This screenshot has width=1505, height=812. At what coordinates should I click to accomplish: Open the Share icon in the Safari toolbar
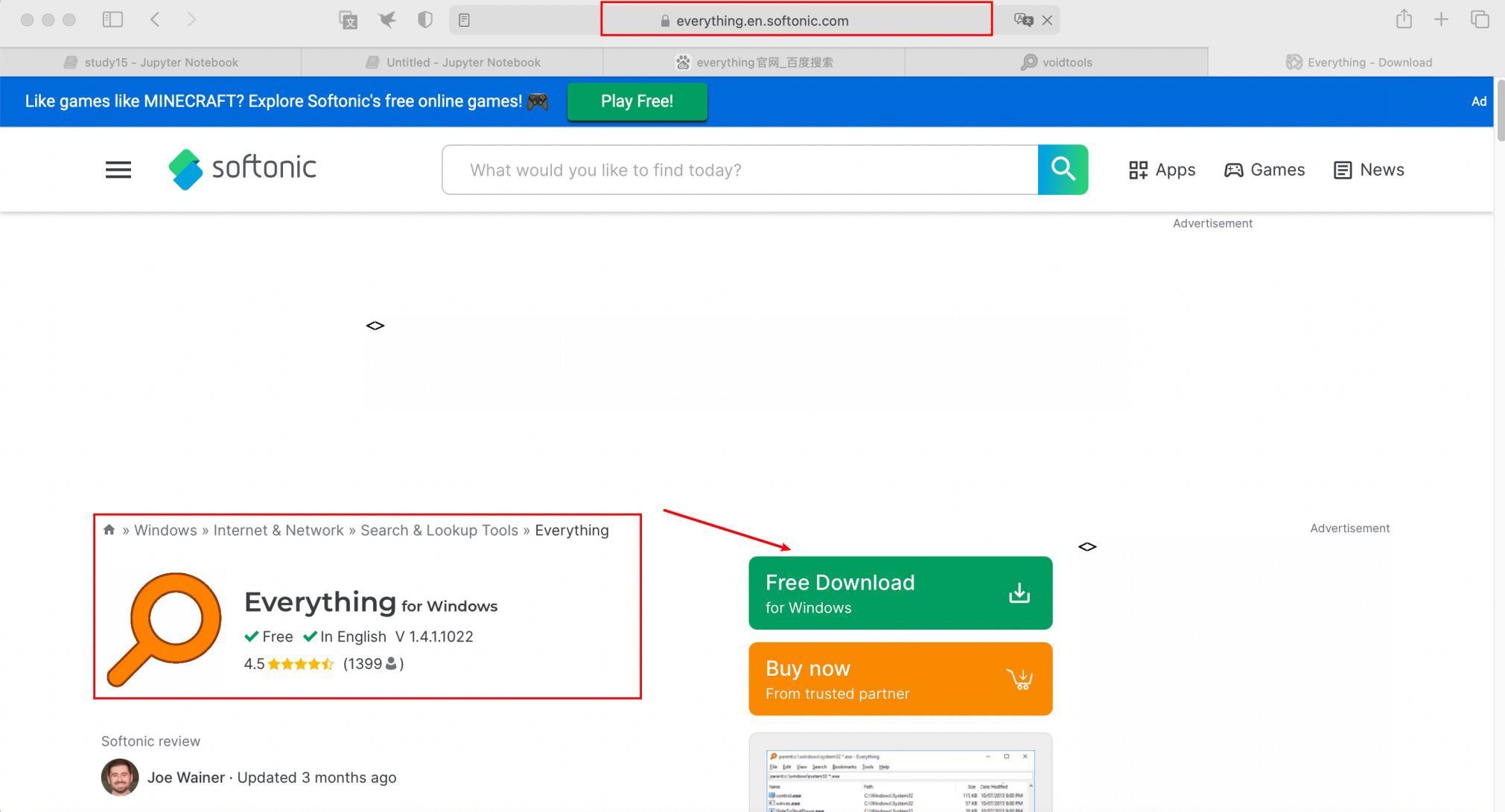(1404, 19)
